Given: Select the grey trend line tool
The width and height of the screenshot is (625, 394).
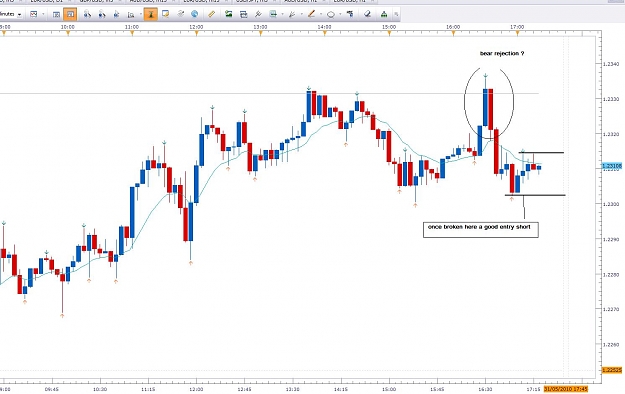Looking at the screenshot, I should coord(292,14).
